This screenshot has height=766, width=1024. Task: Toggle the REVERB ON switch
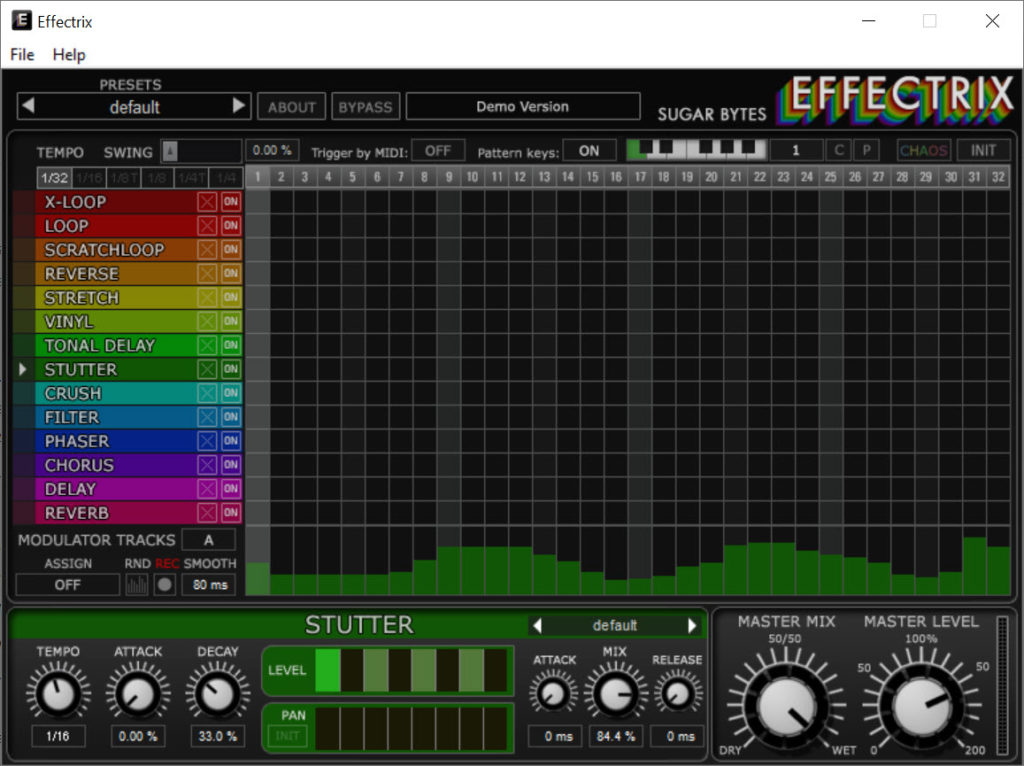click(231, 513)
